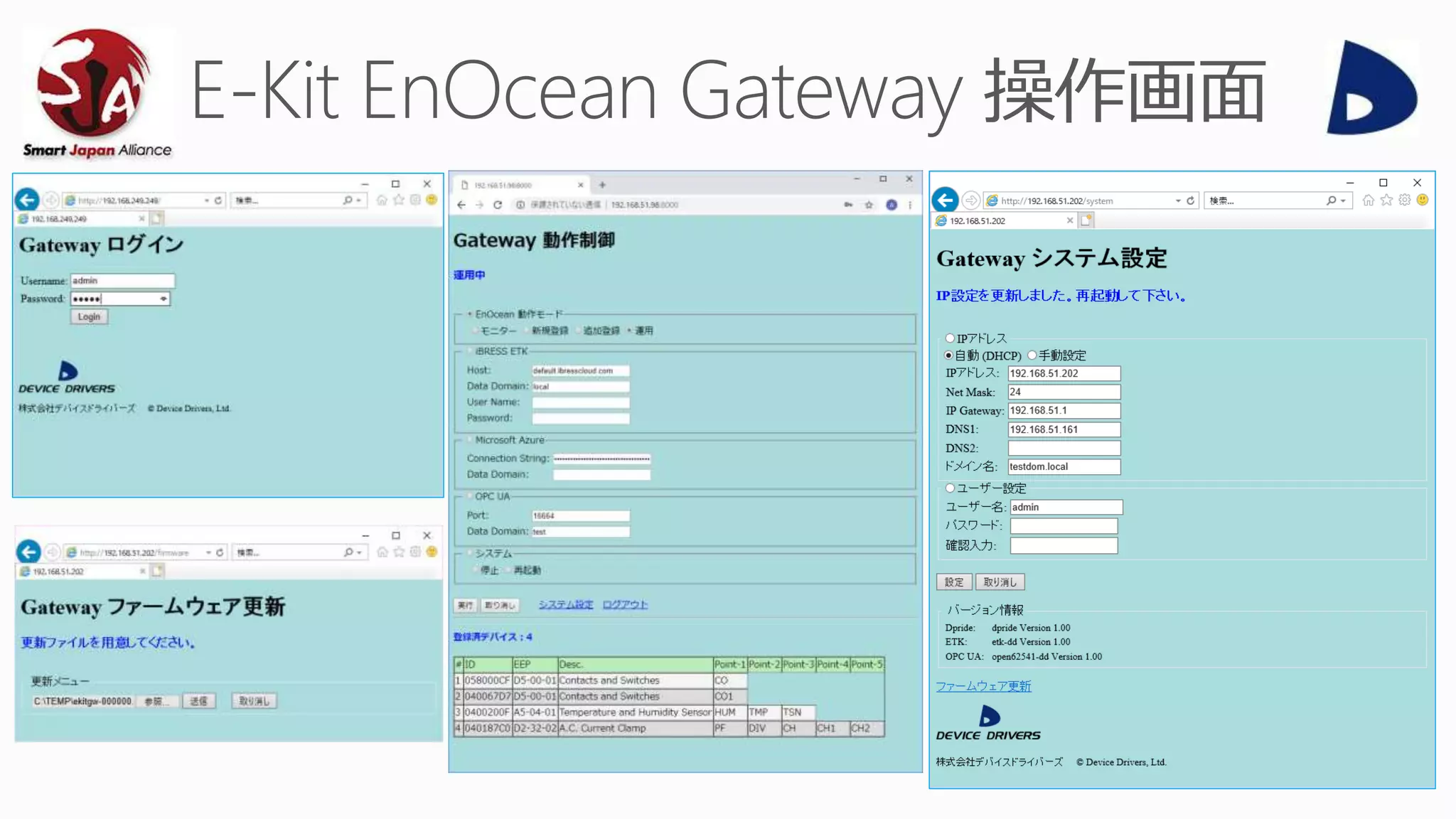The image size is (1456, 819).
Task: Click the refresh icon in system settings address bar
Action: click(x=1191, y=201)
